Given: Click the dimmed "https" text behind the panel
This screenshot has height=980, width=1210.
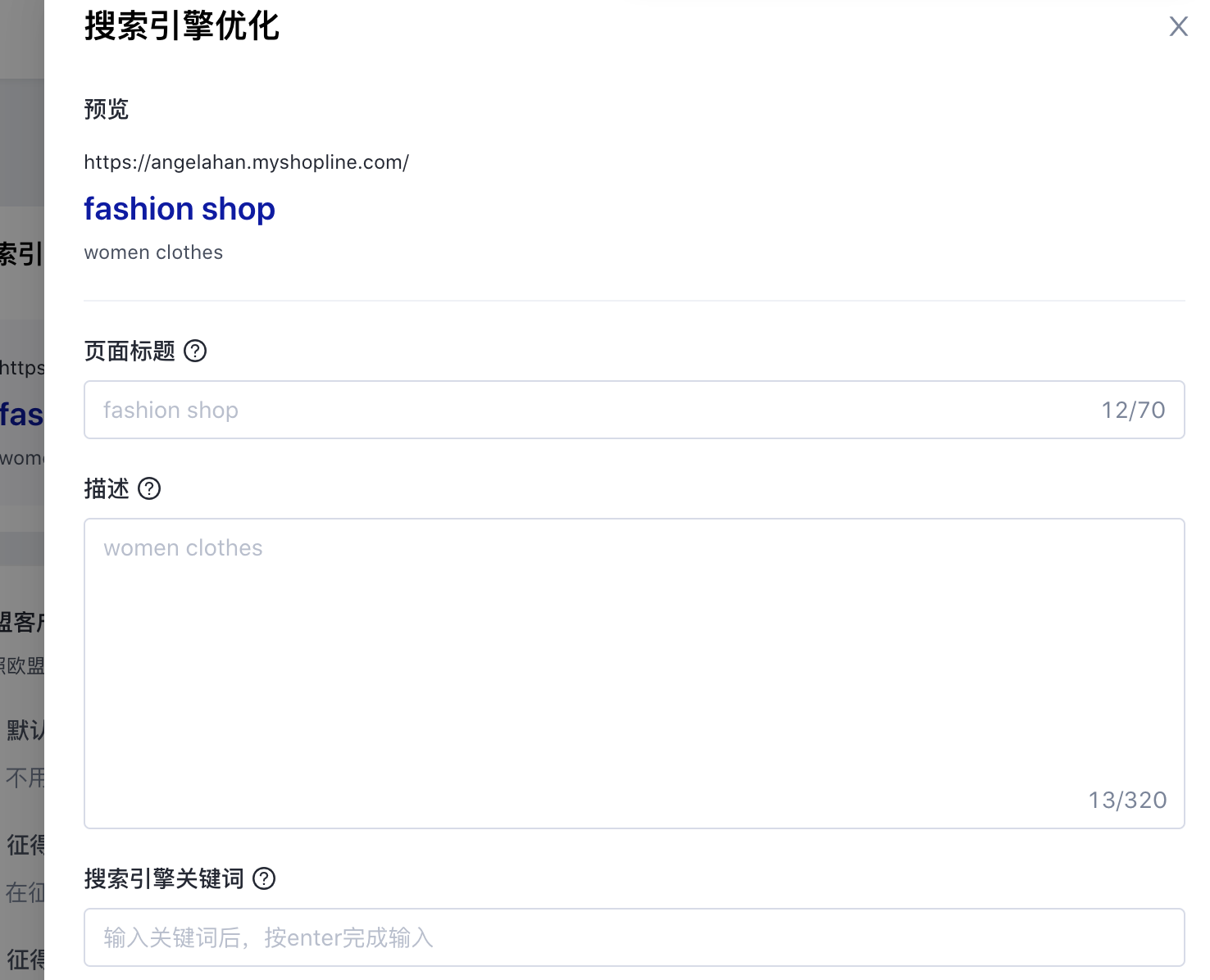Looking at the screenshot, I should point(22,368).
